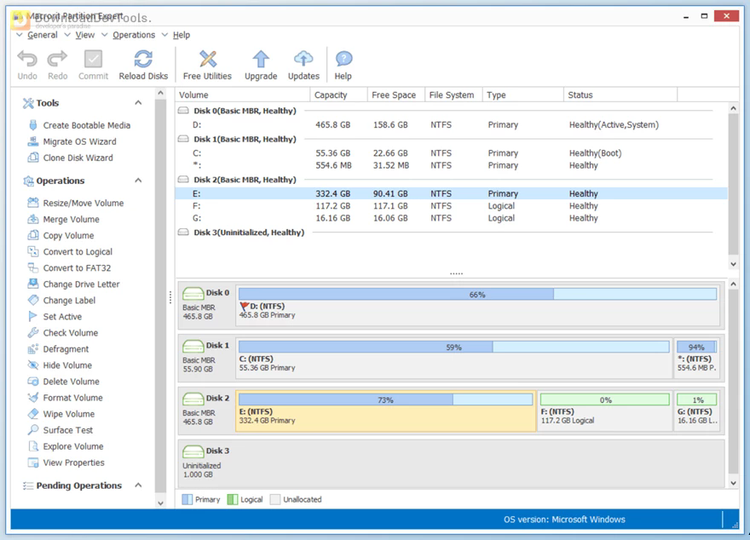The image size is (750, 540).
Task: Click the Undo toolbar icon
Action: (x=27, y=59)
